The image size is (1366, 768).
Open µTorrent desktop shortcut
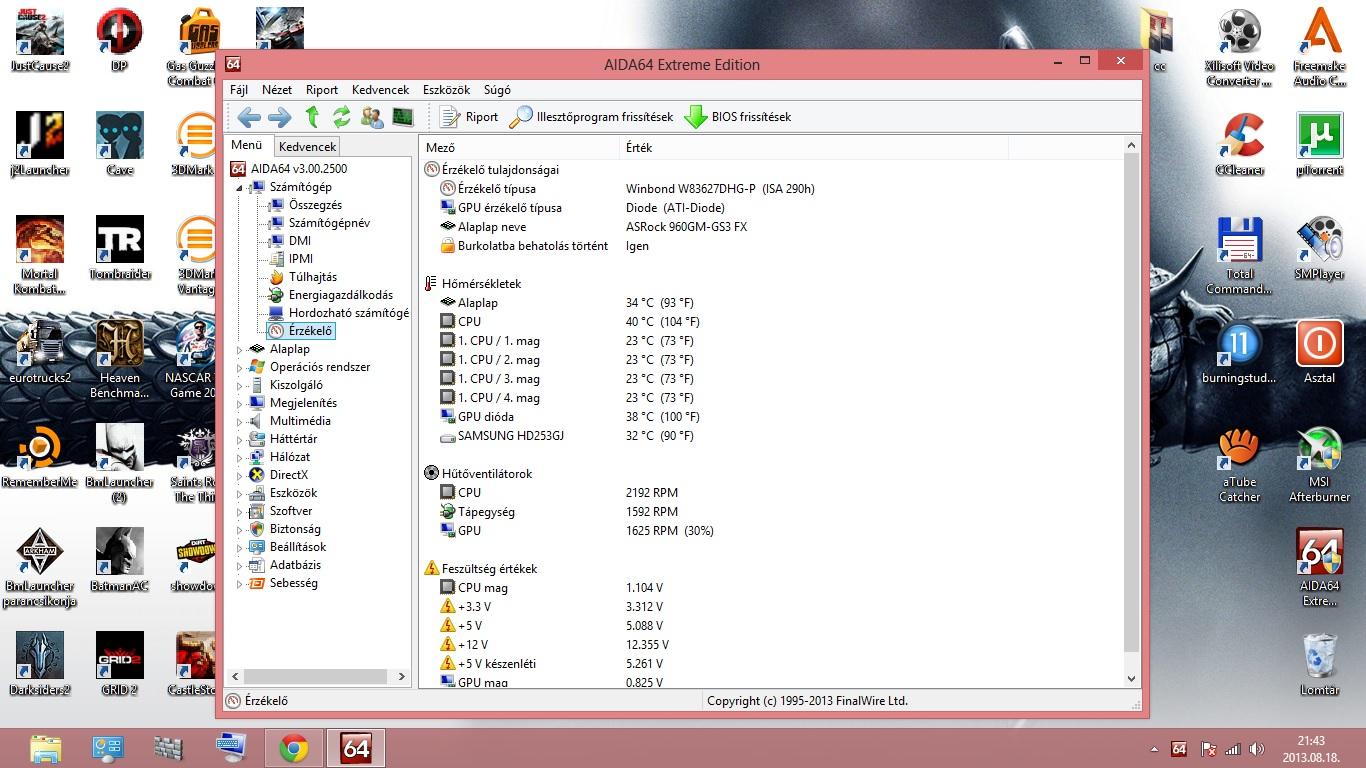[x=1319, y=145]
